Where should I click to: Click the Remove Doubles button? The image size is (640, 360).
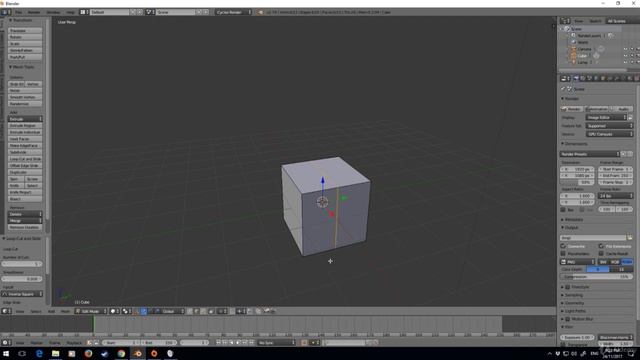click(x=25, y=227)
